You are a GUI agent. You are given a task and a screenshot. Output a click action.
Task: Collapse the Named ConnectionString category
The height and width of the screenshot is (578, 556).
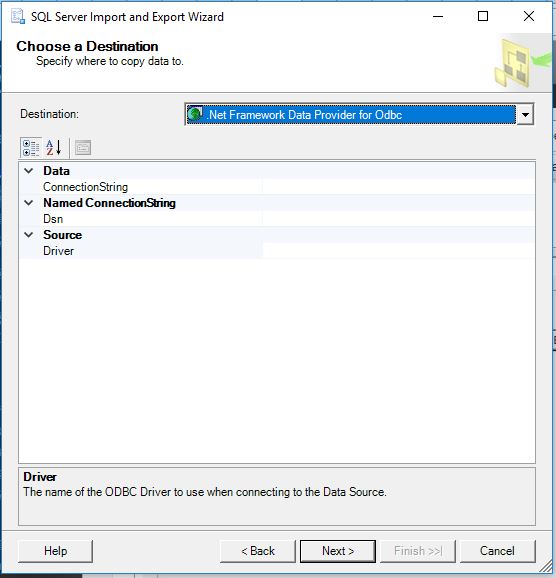tap(29, 203)
